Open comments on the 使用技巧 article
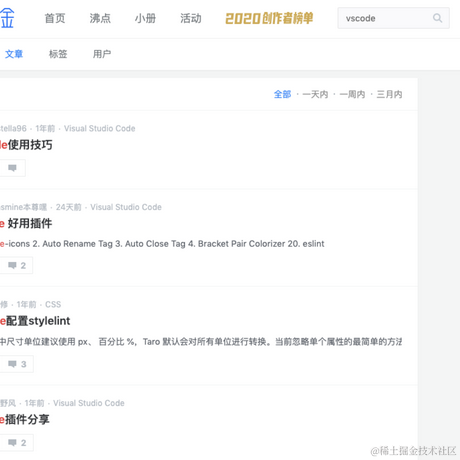 12,168
